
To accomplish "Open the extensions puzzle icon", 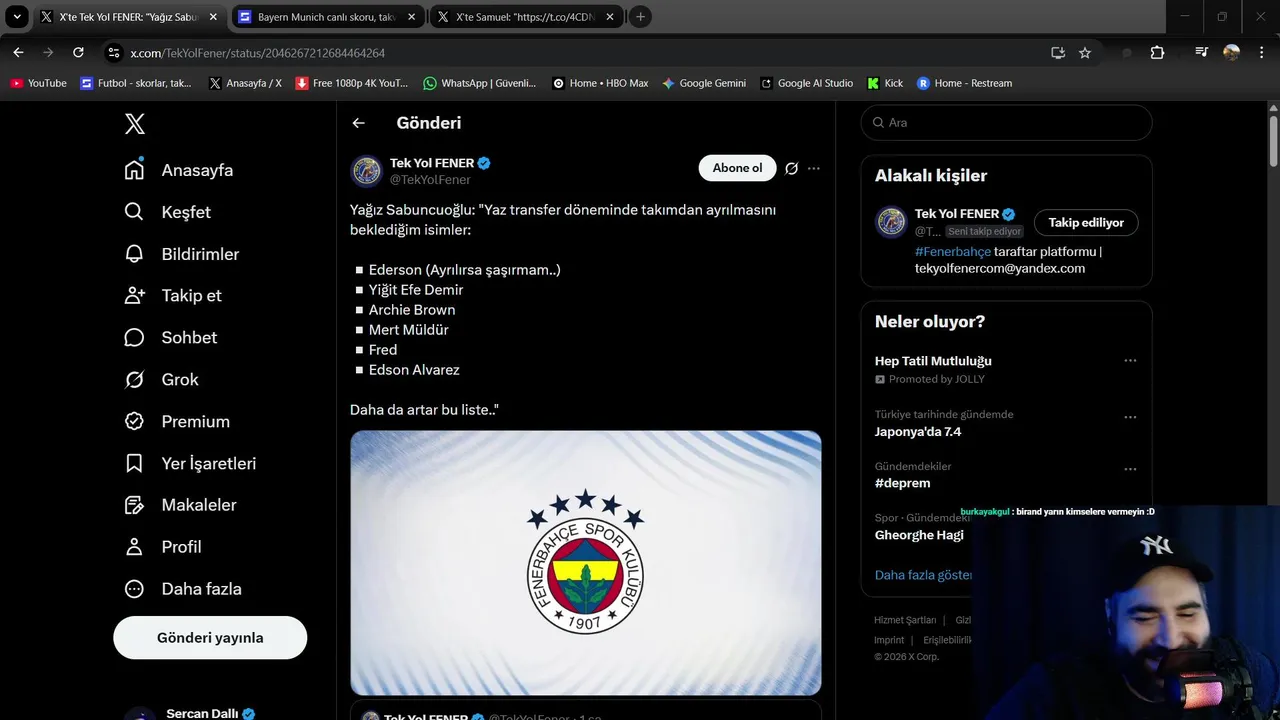I will click(x=1157, y=53).
